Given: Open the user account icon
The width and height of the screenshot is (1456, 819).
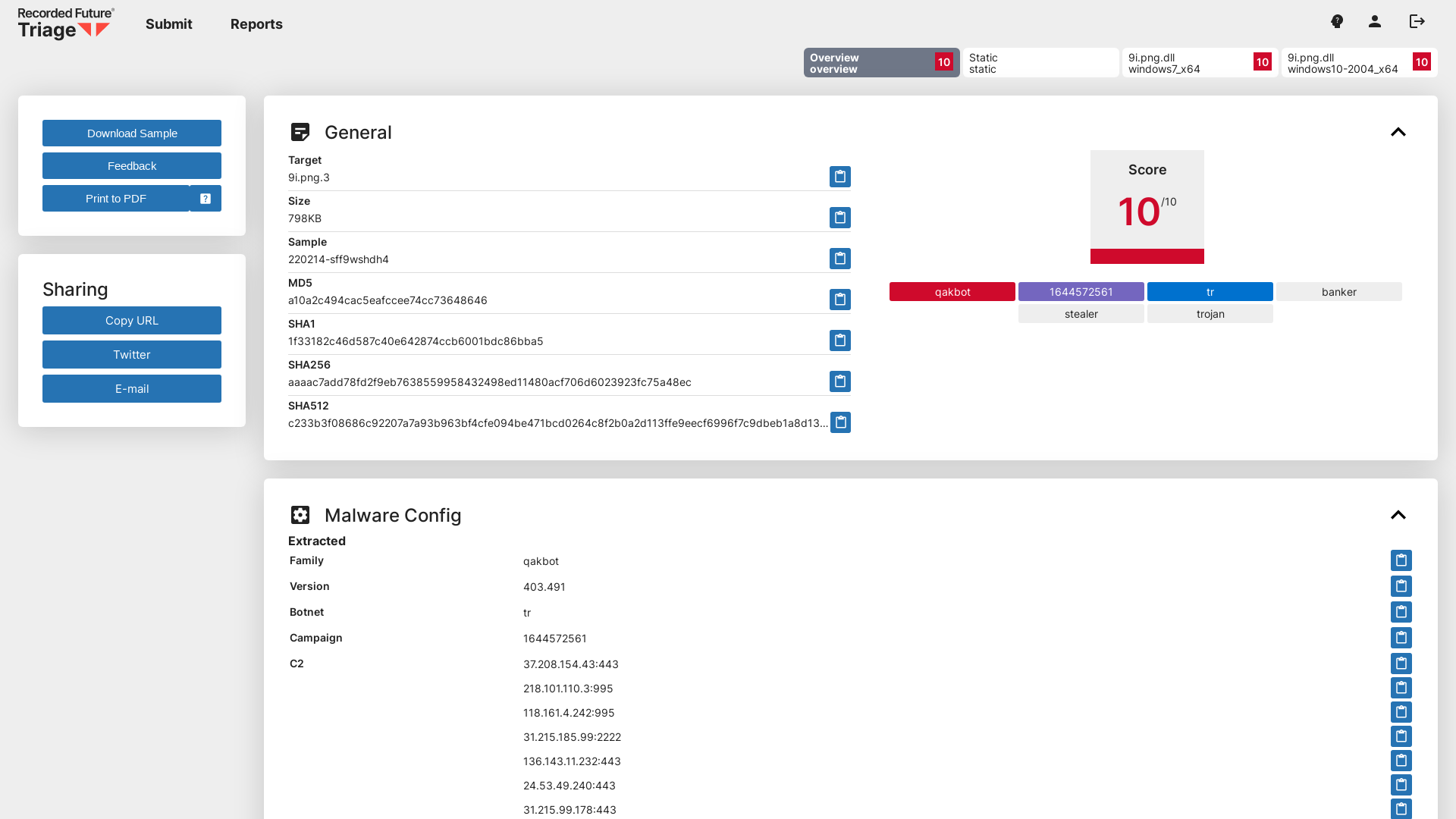Looking at the screenshot, I should tap(1375, 21).
